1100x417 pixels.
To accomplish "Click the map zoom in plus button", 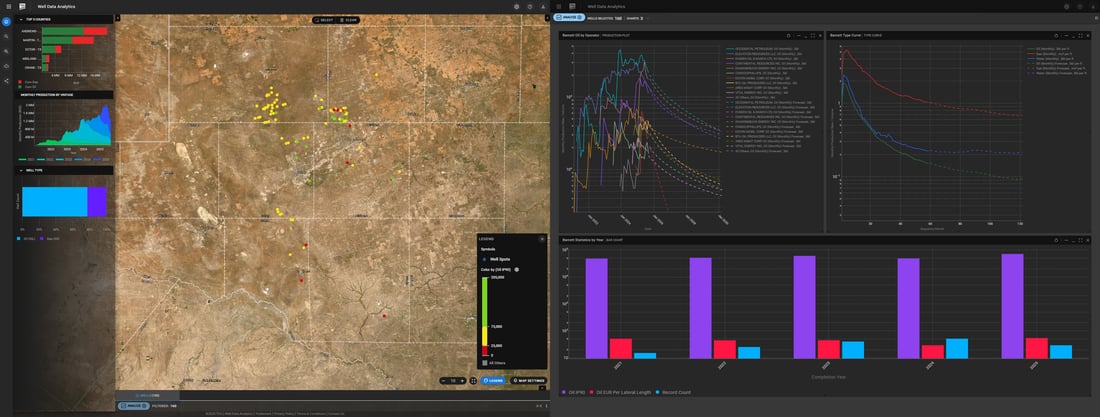I will point(464,381).
